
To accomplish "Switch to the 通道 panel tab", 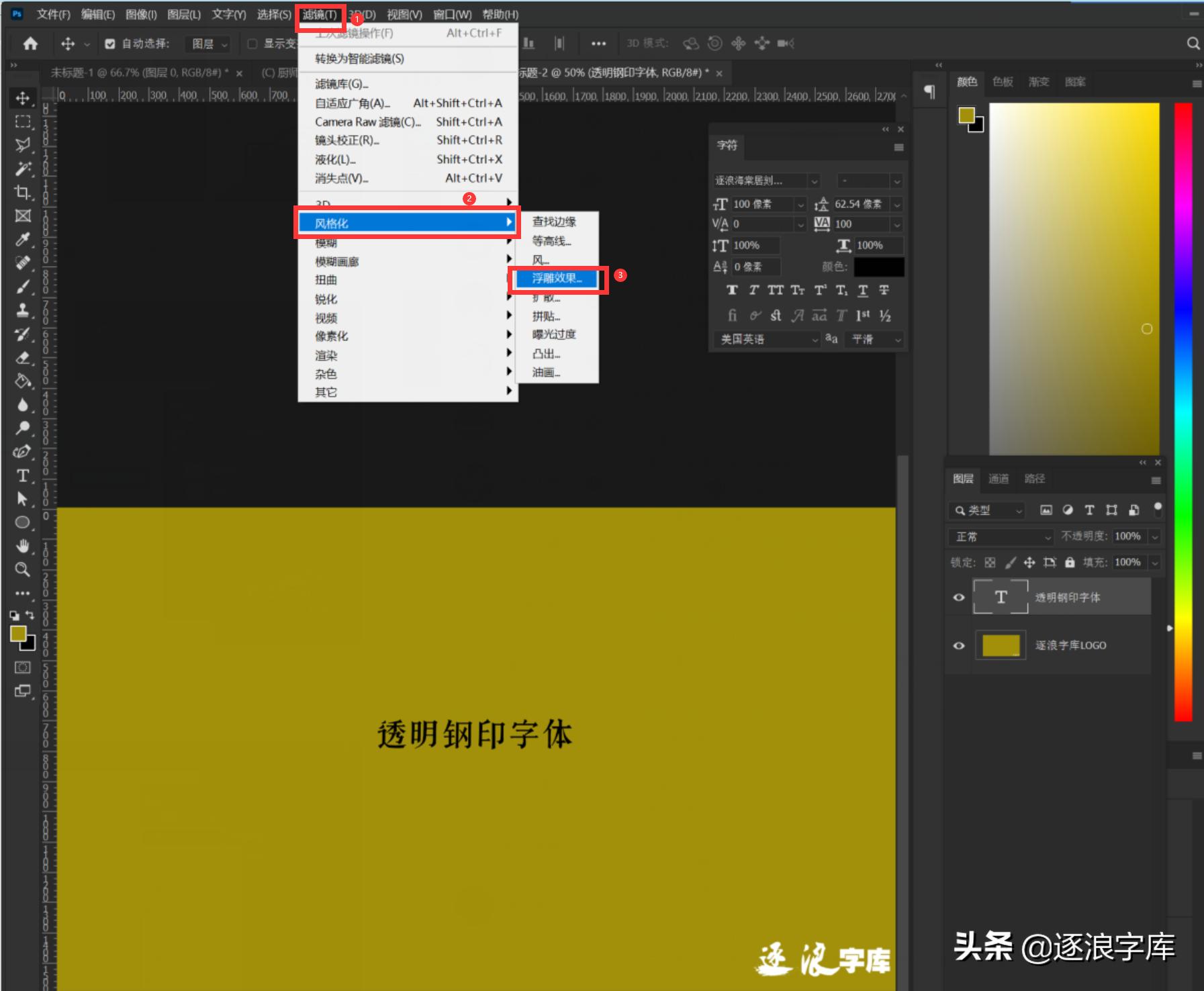I will coord(999,479).
